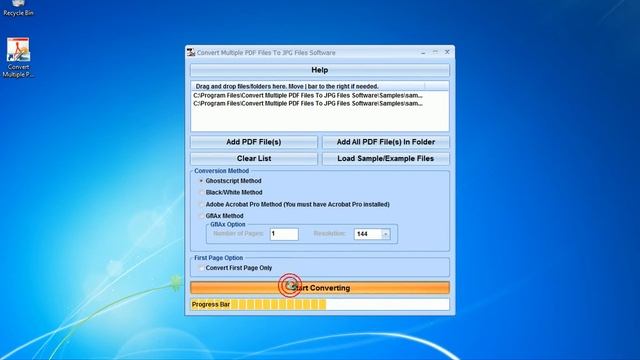Click the Number of Pages input field
Image resolution: width=640 pixels, height=360 pixels.
coord(284,234)
